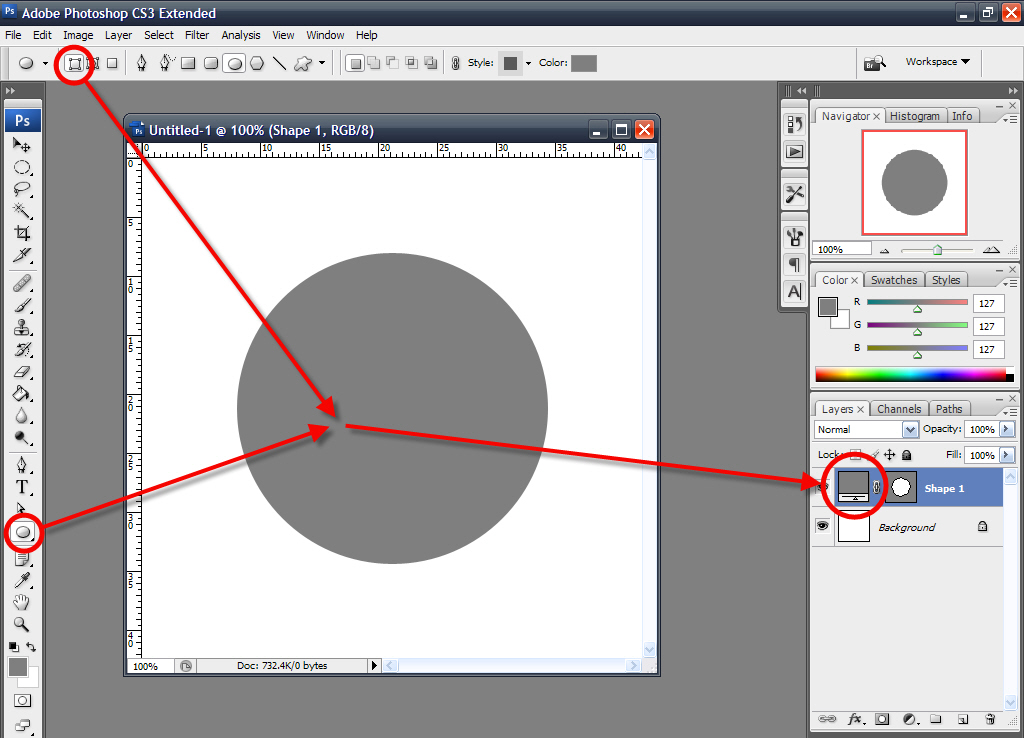
Task: Expand the Opacity slider arrow
Action: click(1006, 429)
